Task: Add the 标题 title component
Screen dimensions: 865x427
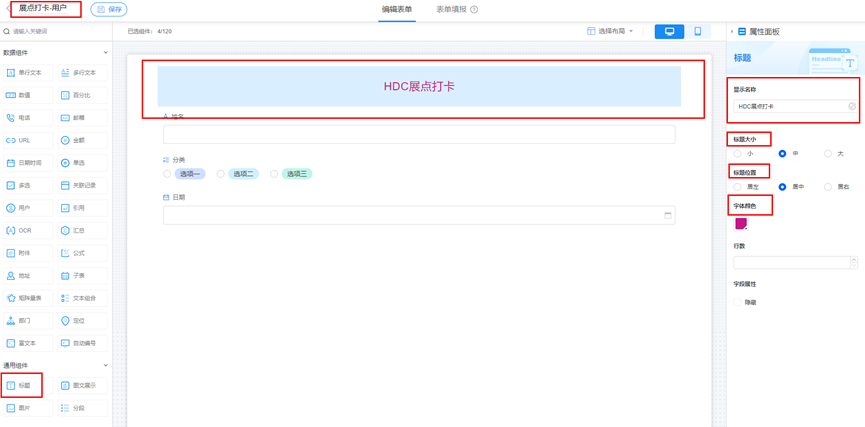Action: (x=28, y=386)
